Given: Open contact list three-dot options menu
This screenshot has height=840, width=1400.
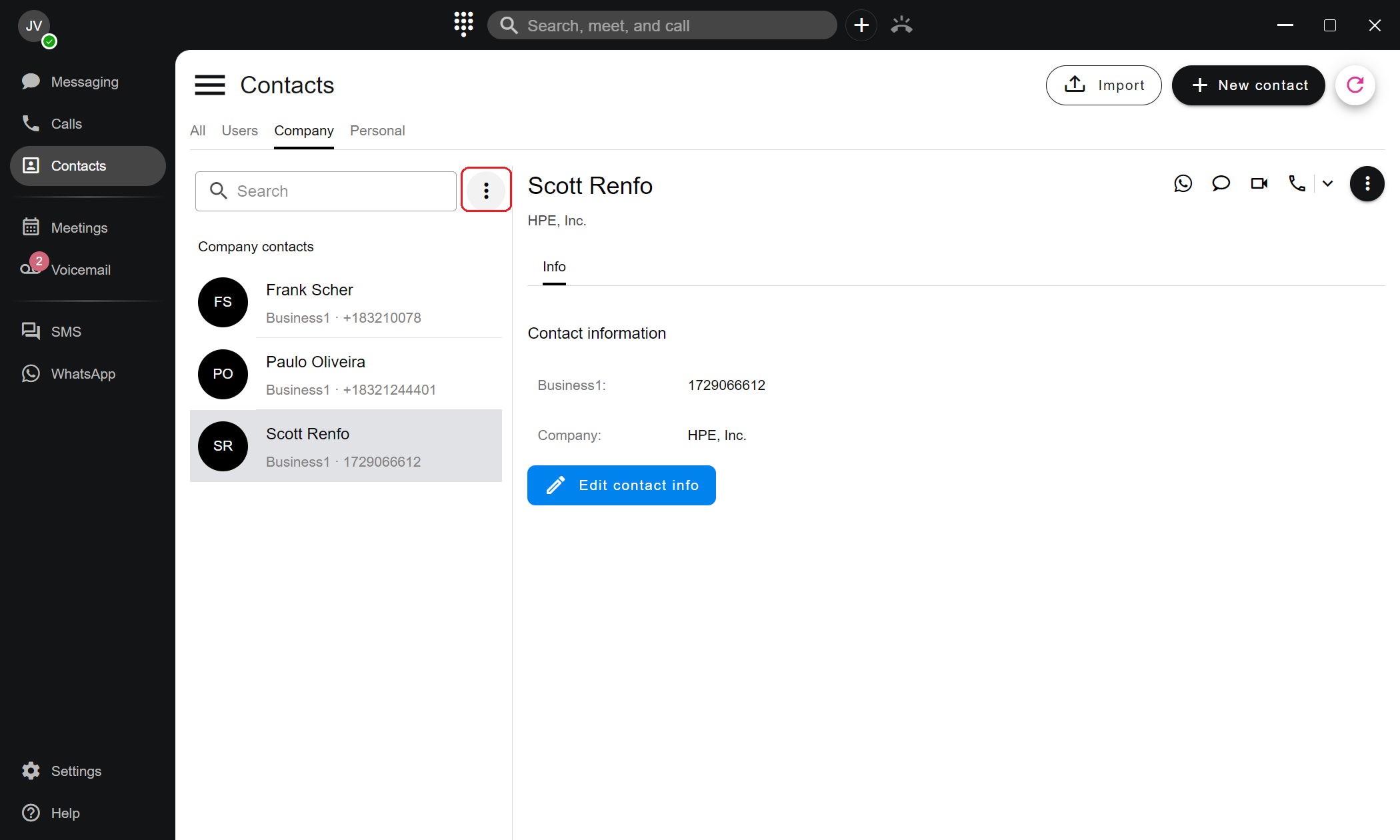Looking at the screenshot, I should pyautogui.click(x=486, y=191).
